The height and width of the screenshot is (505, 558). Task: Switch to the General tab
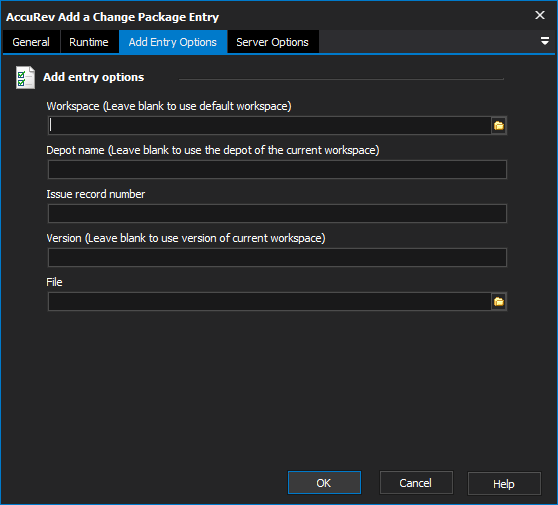[31, 42]
